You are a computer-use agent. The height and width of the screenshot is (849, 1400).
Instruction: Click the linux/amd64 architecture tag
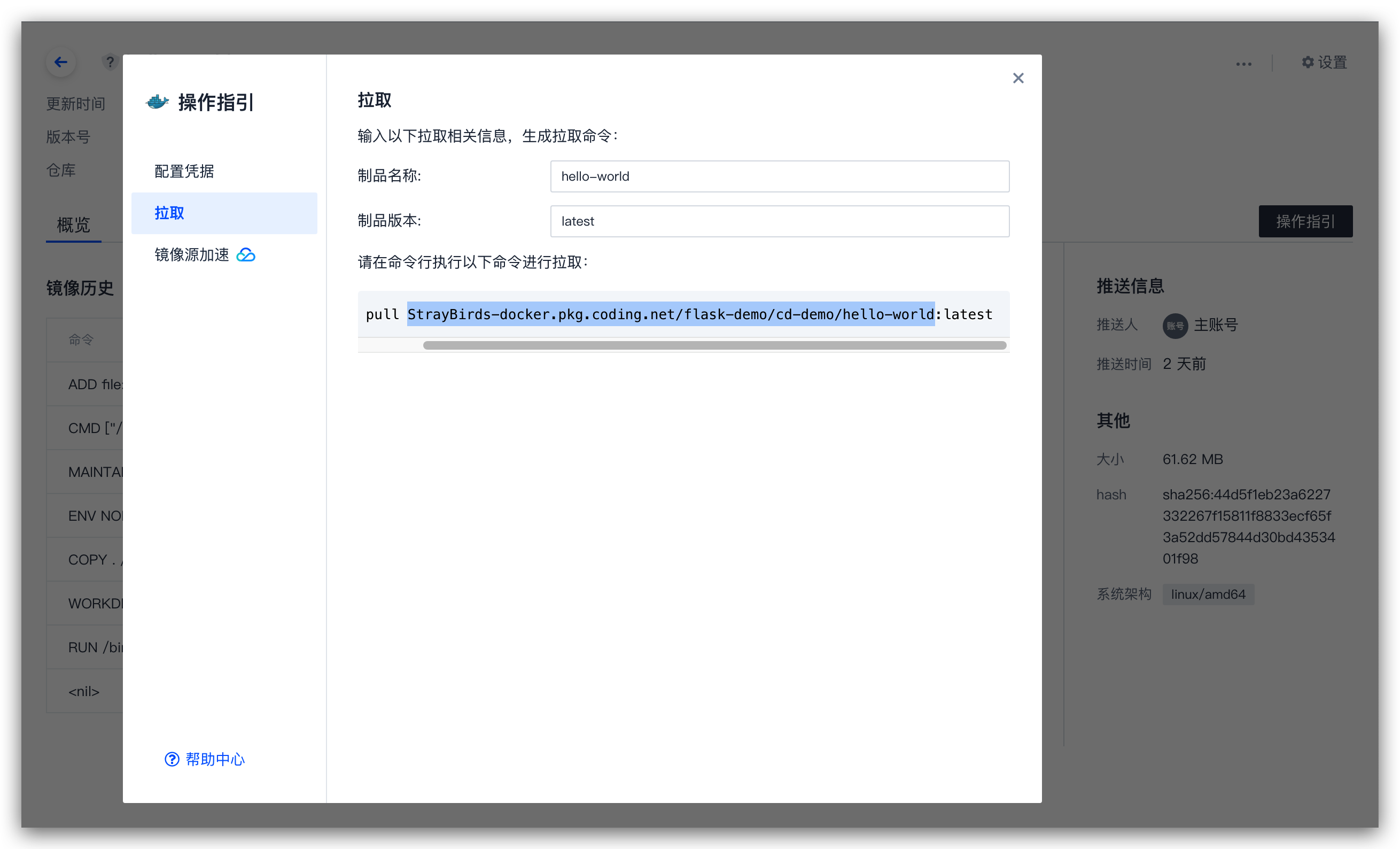(x=1208, y=594)
